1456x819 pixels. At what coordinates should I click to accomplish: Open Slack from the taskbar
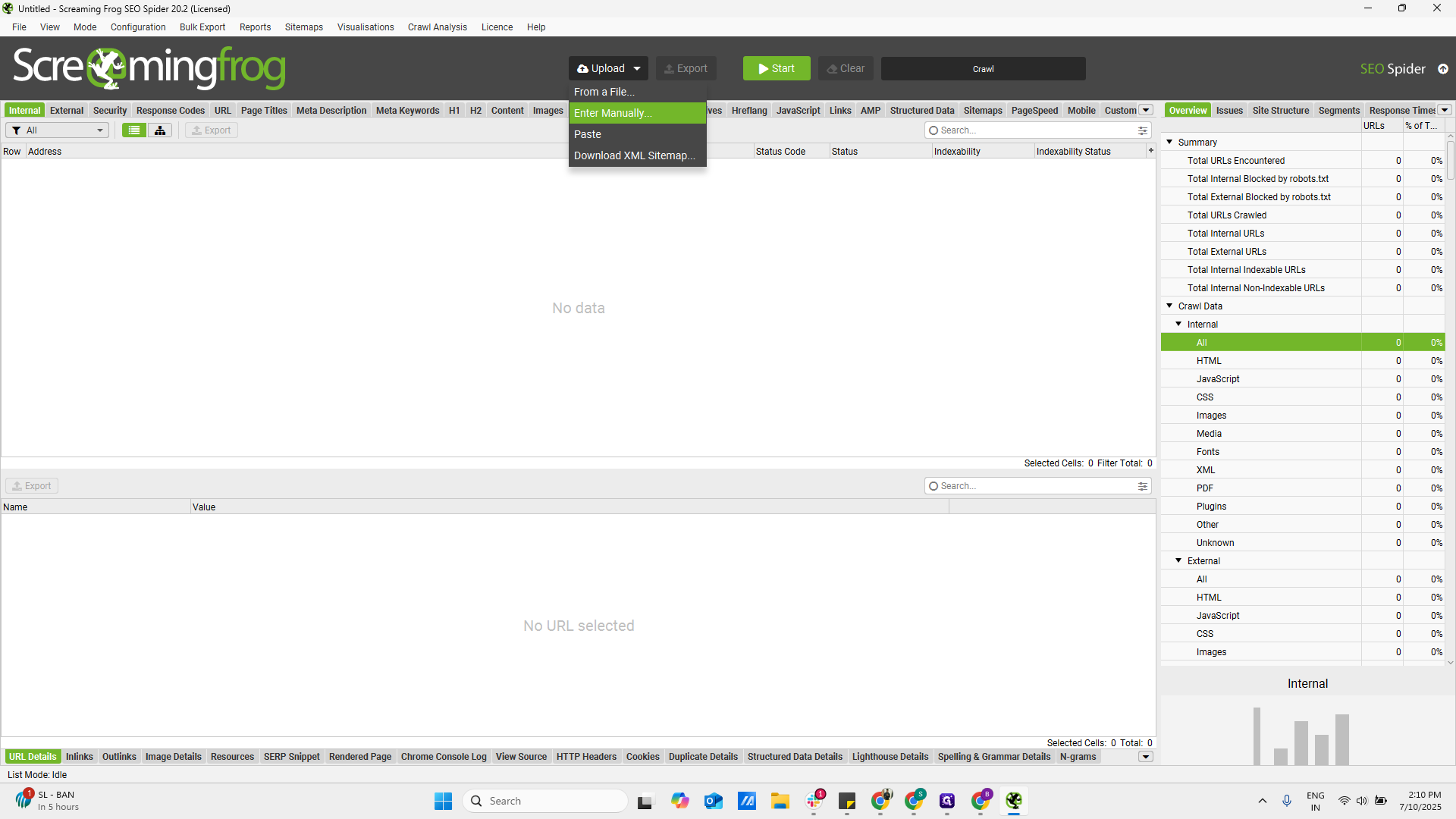[x=814, y=801]
